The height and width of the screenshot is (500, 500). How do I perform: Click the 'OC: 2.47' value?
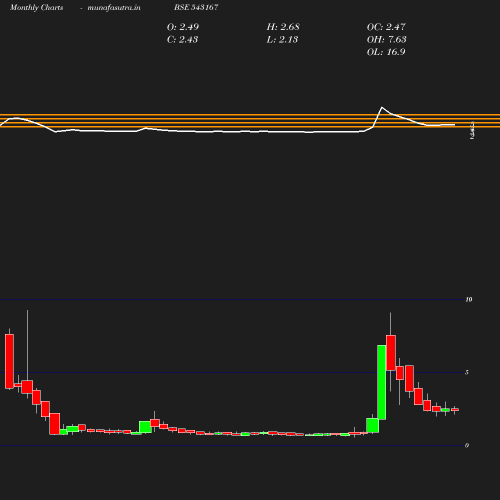pyautogui.click(x=386, y=27)
